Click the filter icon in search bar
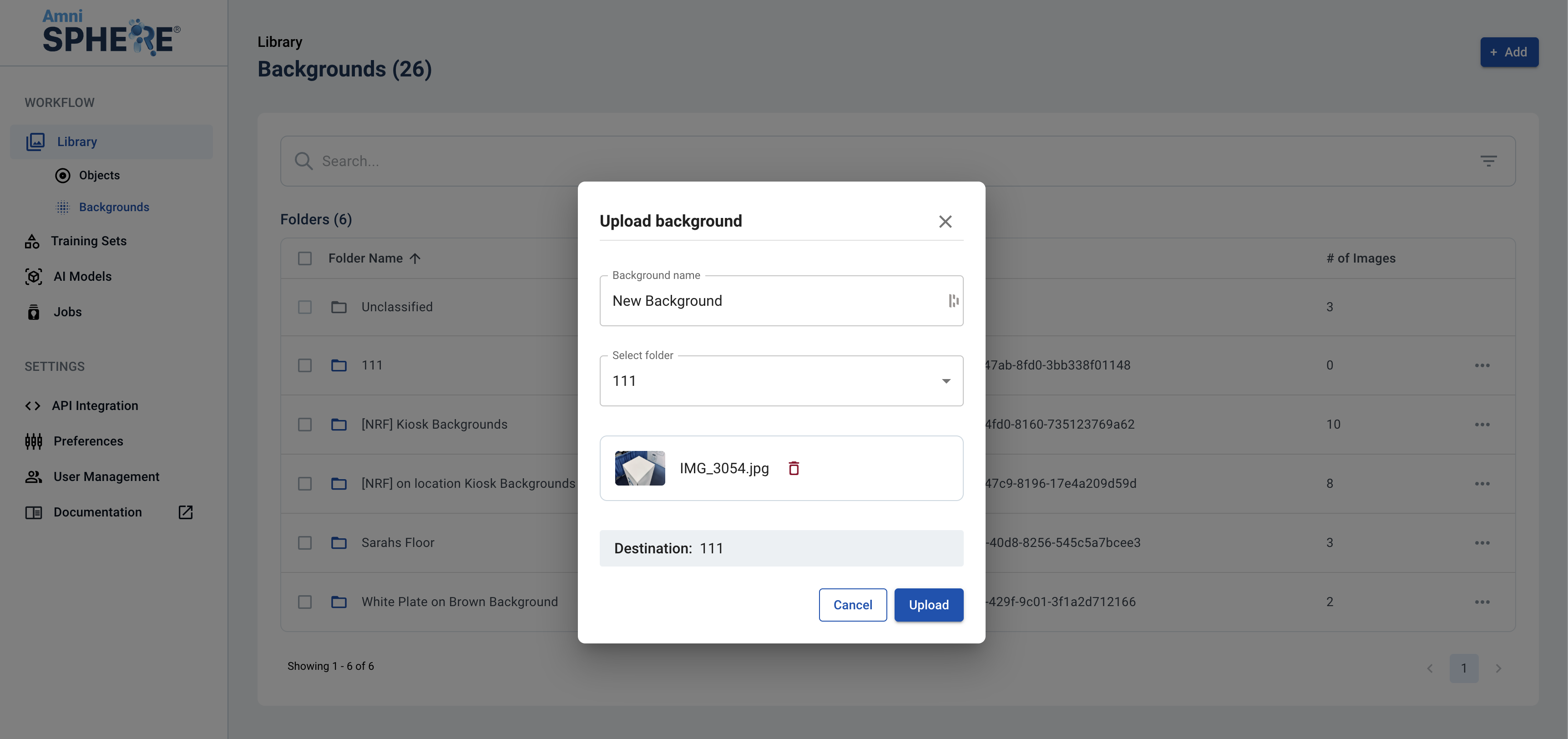Image resolution: width=1568 pixels, height=739 pixels. pos(1488,161)
